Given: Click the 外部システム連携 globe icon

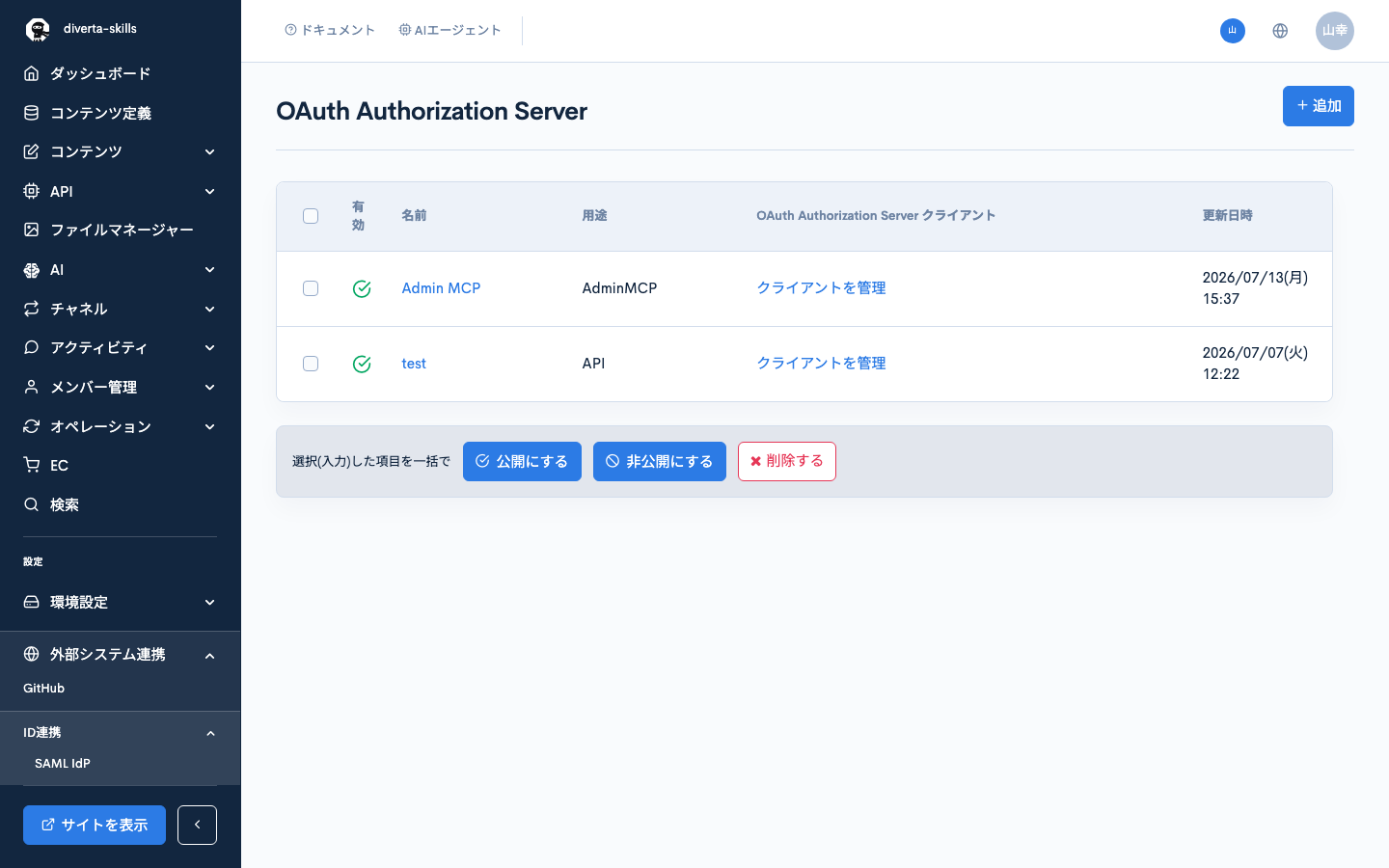Looking at the screenshot, I should (32, 654).
